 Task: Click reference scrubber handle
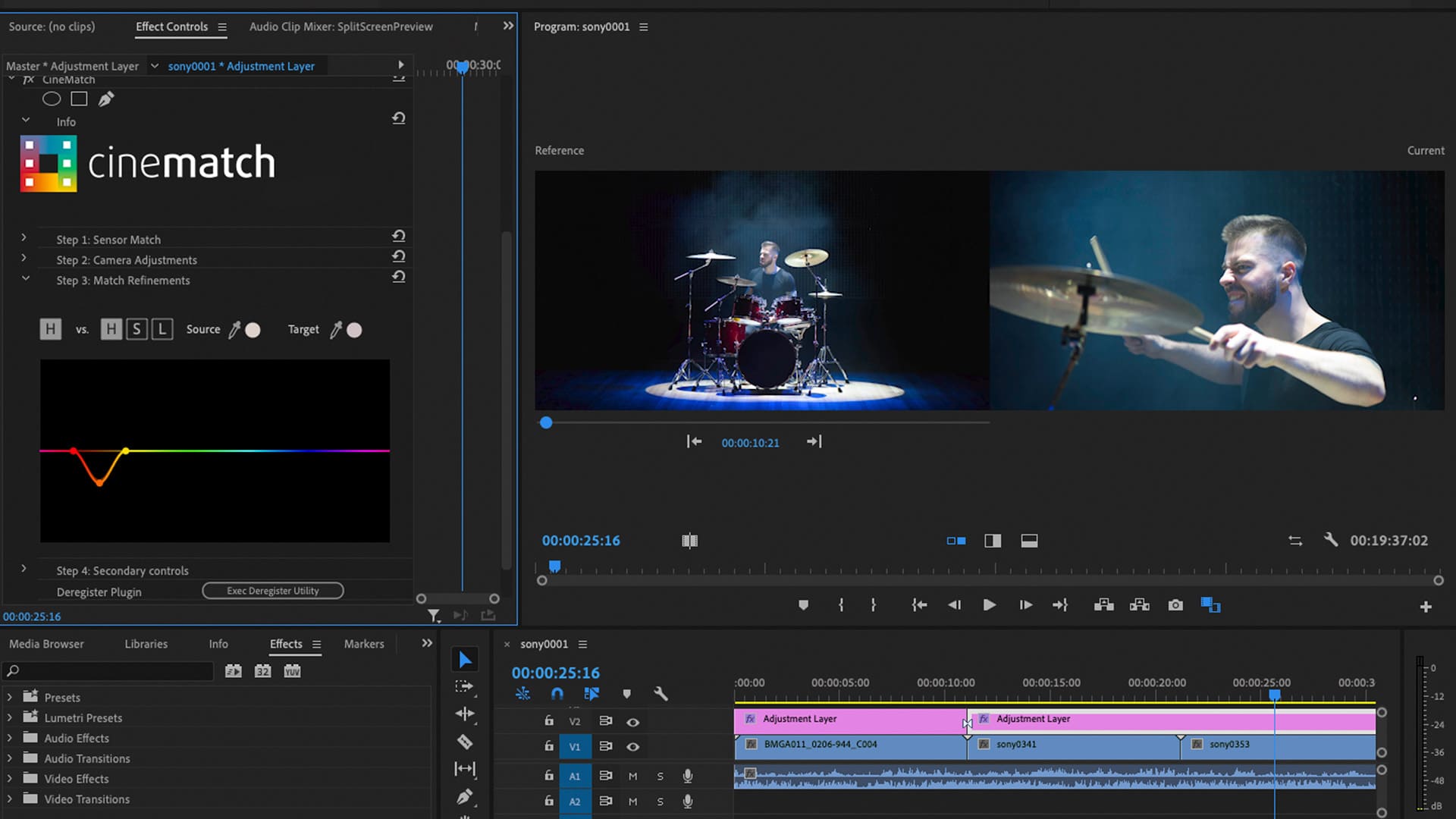[x=546, y=423]
